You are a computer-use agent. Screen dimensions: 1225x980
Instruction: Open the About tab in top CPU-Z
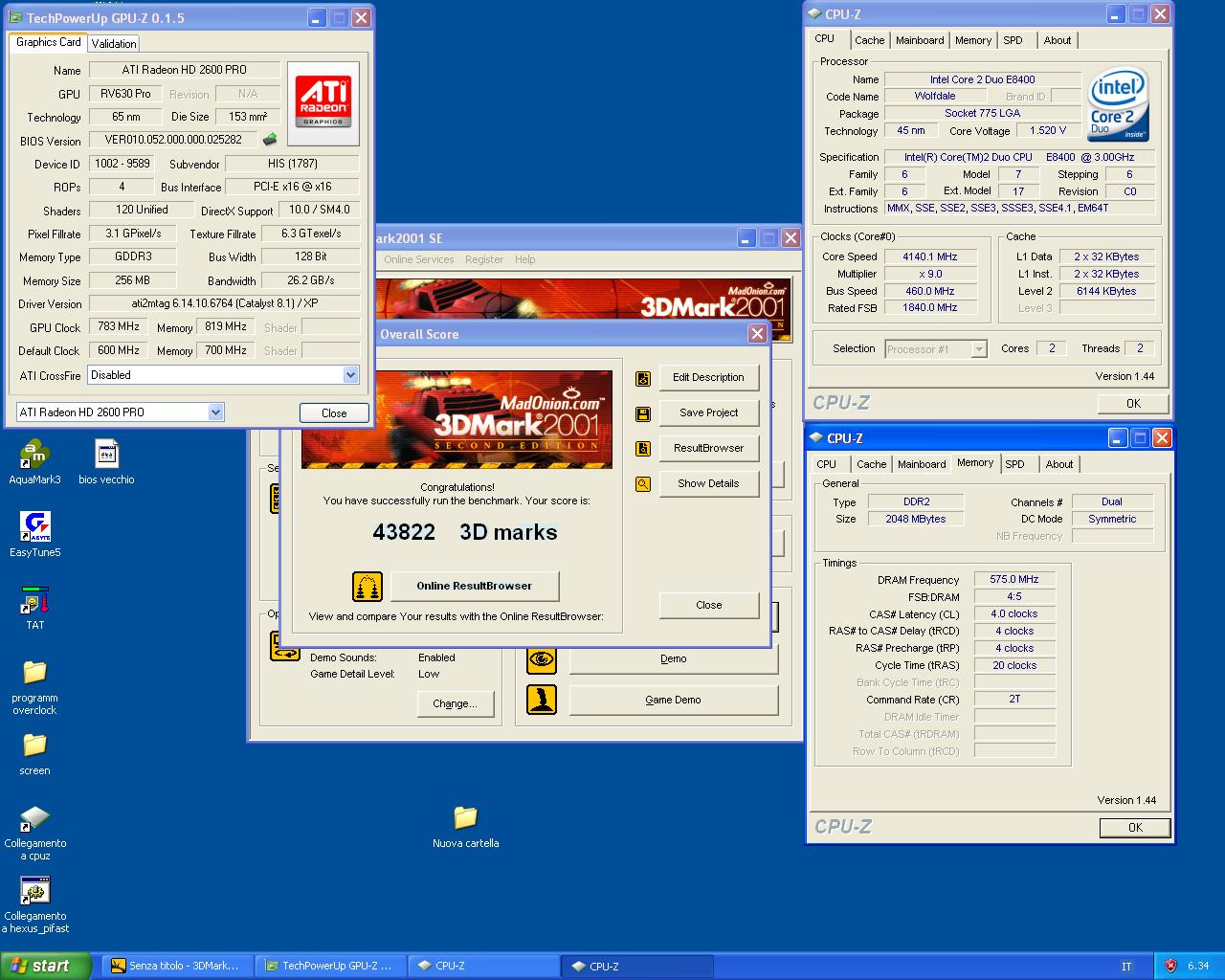tap(1058, 40)
